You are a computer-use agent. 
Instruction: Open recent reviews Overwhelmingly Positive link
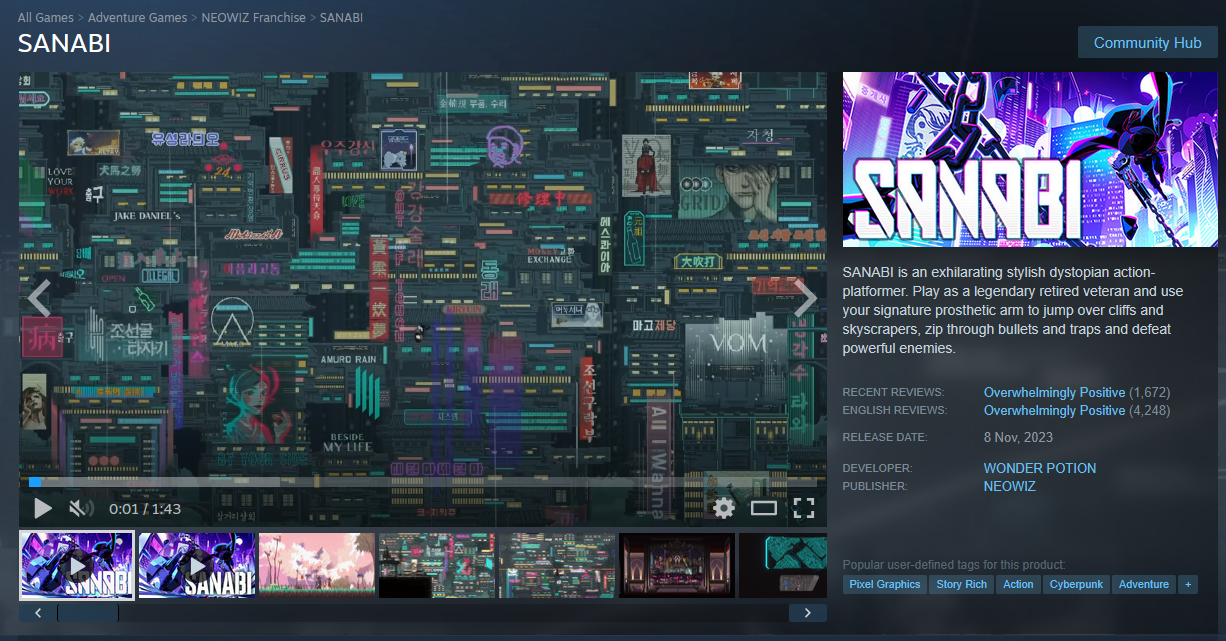pos(1054,392)
